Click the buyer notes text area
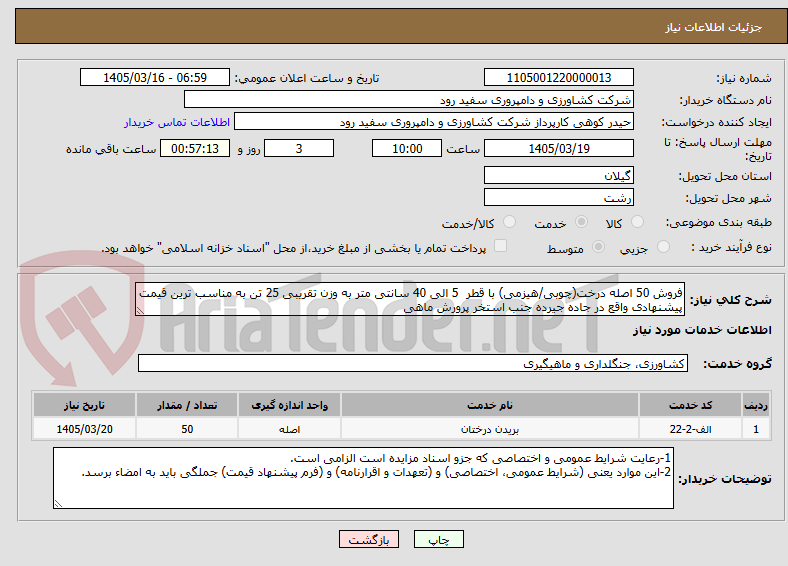Viewport: 788px width, 566px height. pyautogui.click(x=363, y=478)
